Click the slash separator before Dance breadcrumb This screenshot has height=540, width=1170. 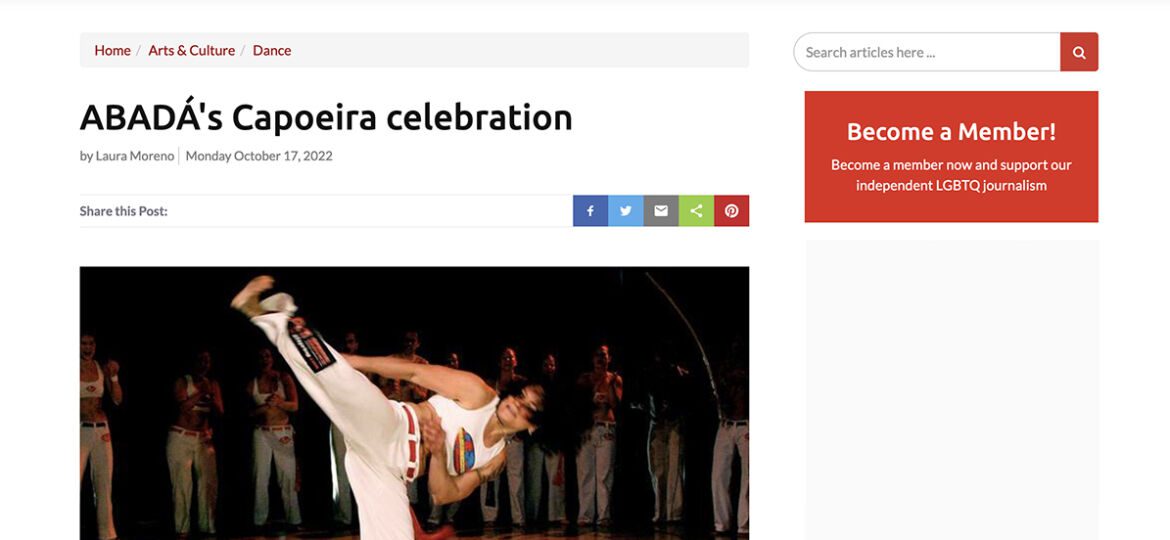pyautogui.click(x=243, y=51)
